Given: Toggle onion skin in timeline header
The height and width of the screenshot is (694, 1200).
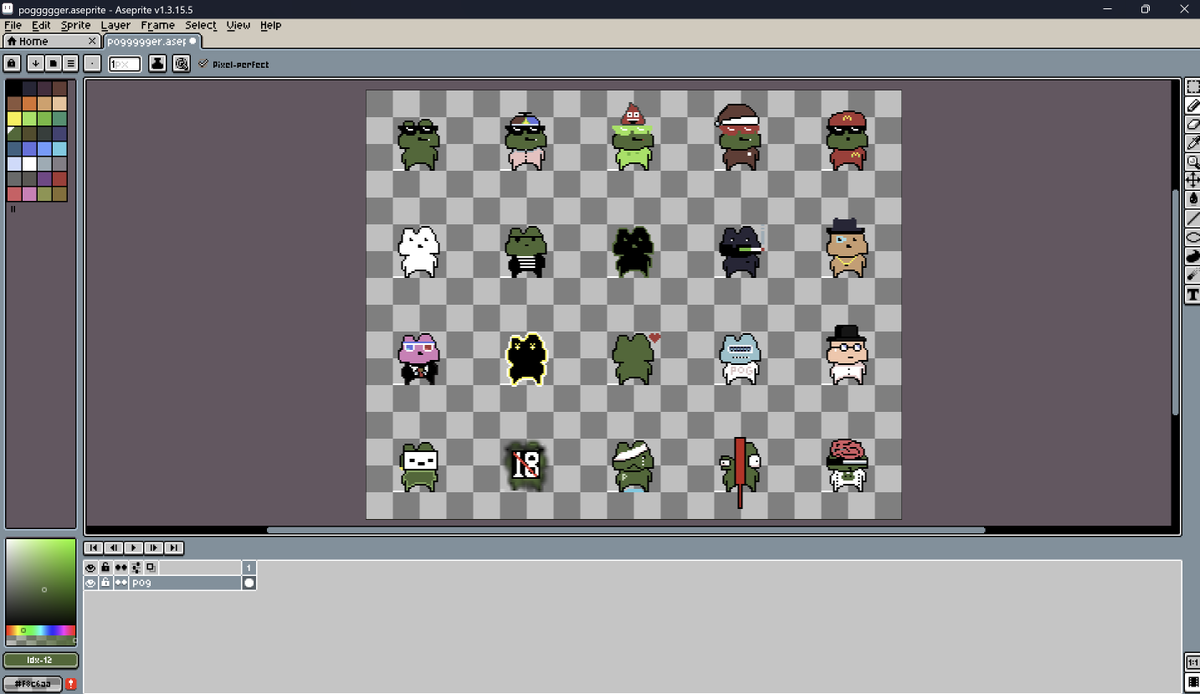Looking at the screenshot, I should tap(151, 567).
